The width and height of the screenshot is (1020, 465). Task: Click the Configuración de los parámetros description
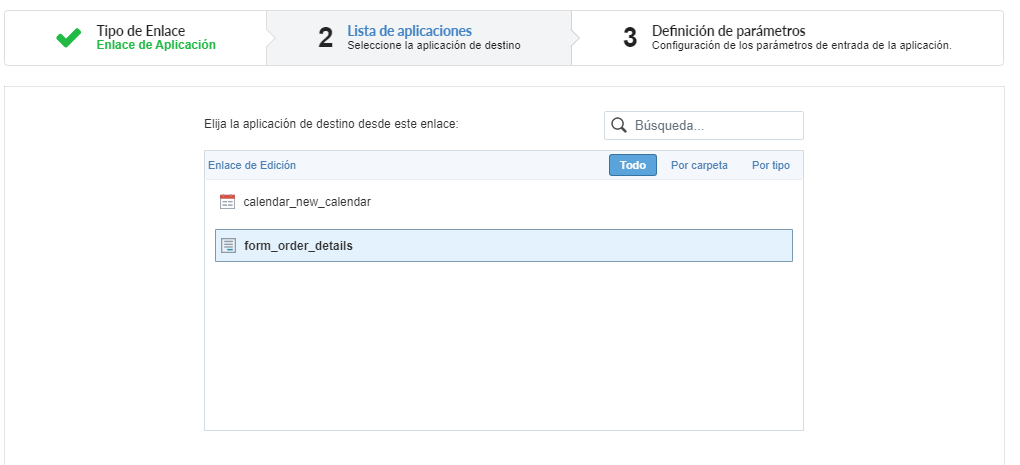[x=801, y=46]
